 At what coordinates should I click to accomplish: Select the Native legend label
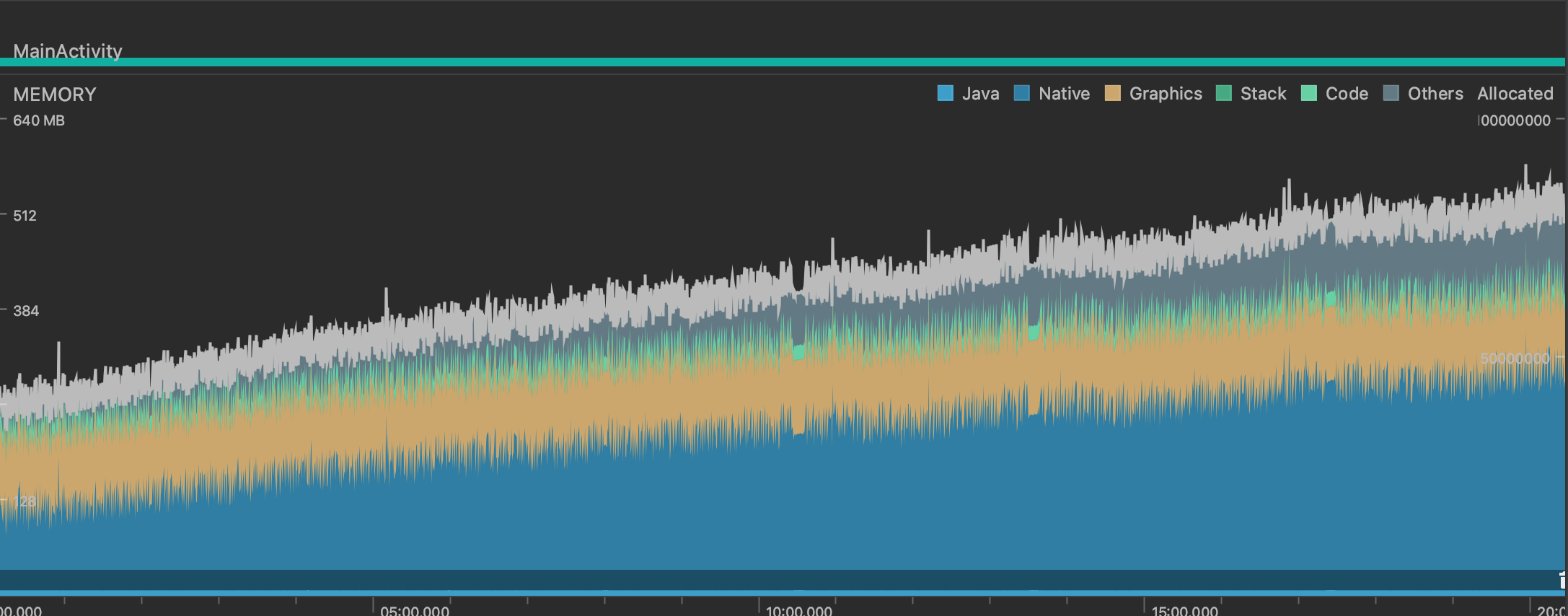click(x=1064, y=94)
